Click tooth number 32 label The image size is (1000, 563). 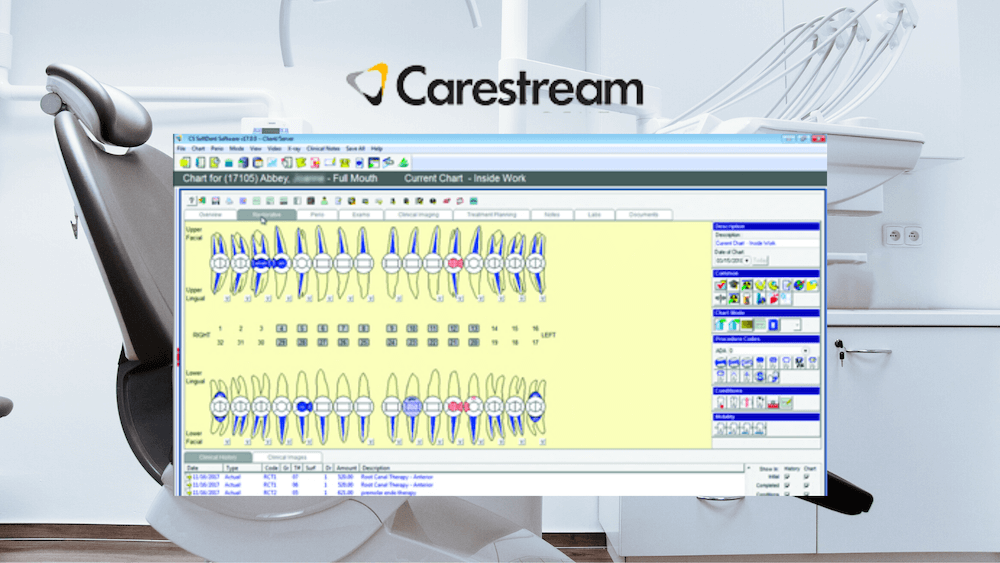[220, 342]
